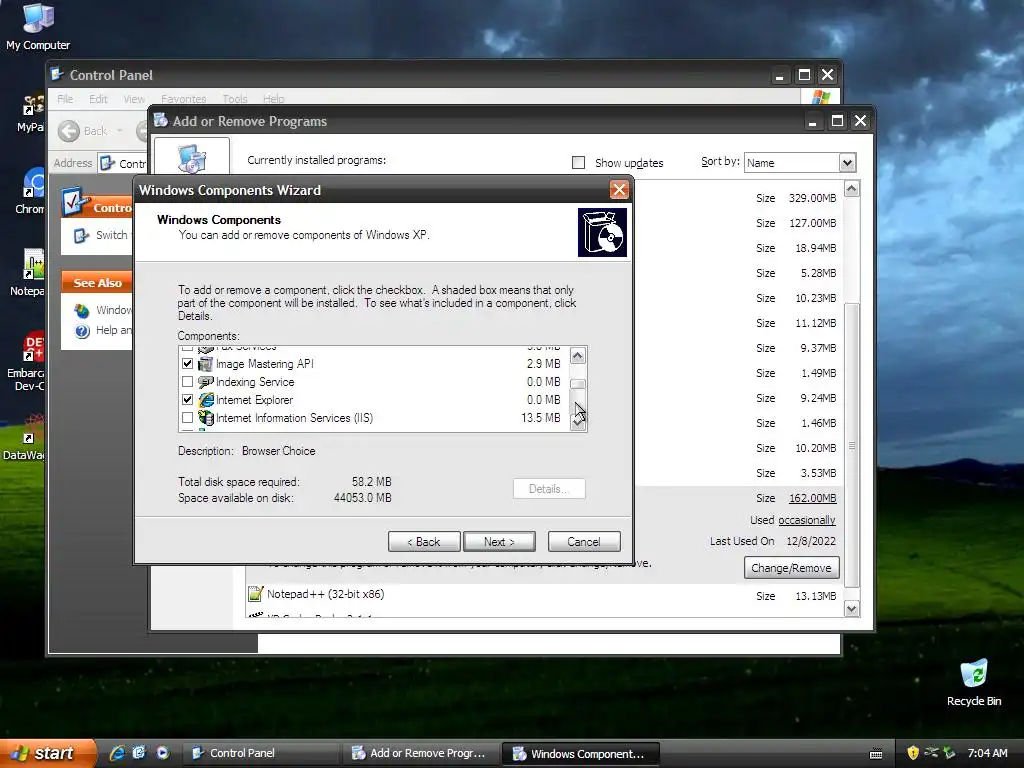1024x768 pixels.
Task: Collapse the See Also panel header
Action: [97, 283]
